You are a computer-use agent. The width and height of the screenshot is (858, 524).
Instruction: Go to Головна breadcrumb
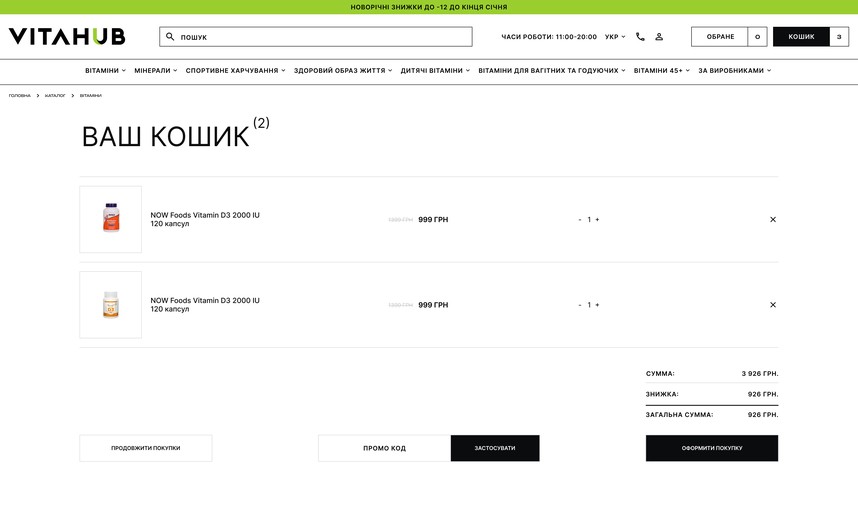20,96
